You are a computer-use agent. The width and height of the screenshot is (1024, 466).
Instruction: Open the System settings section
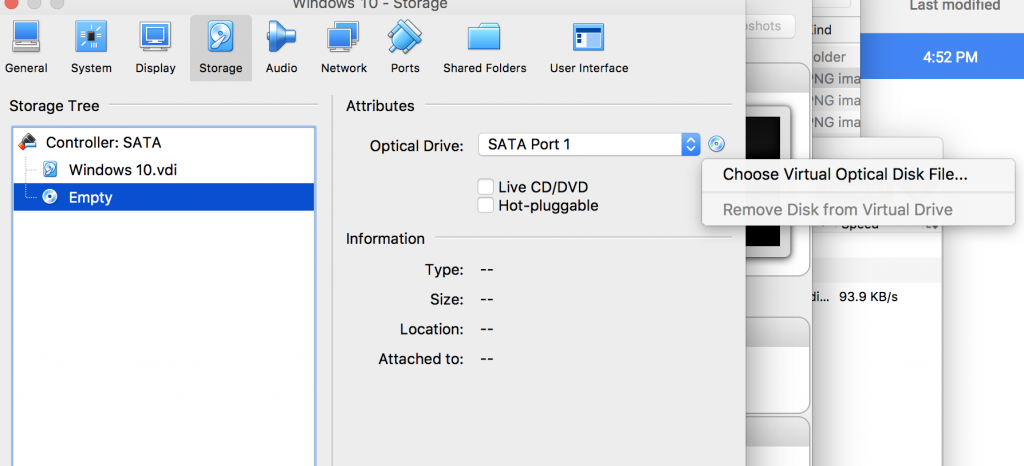[91, 48]
